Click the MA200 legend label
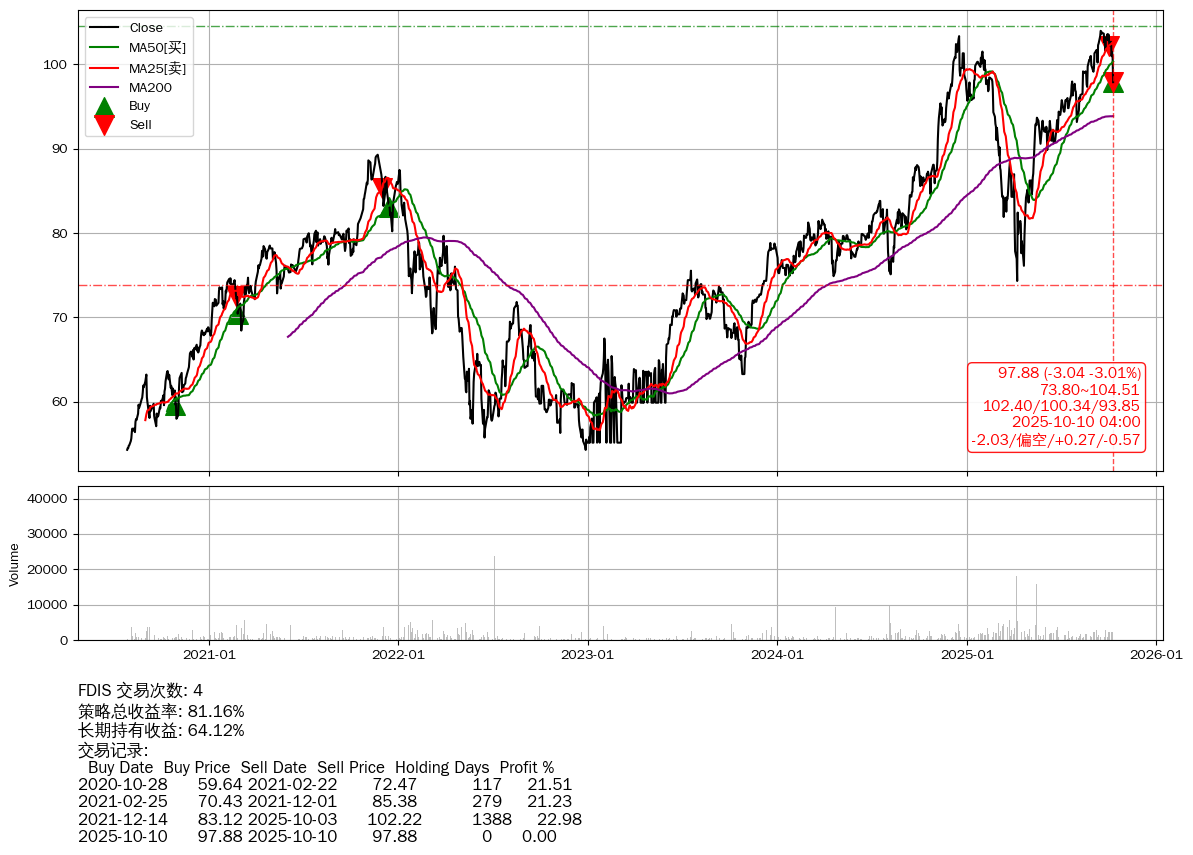 click(x=150, y=87)
